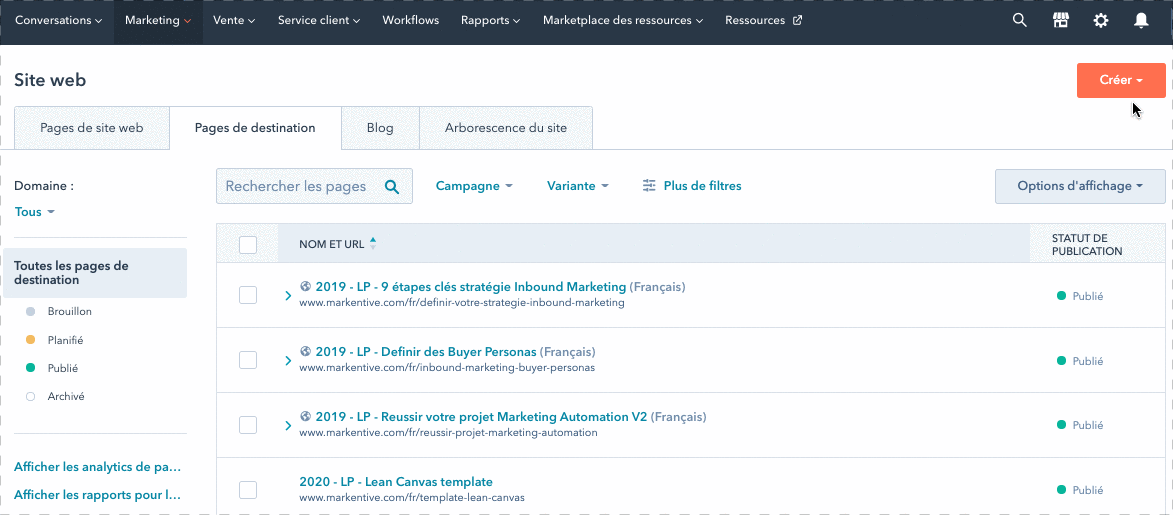Open 2019 - LP - Definir des Buyer Personas
The width and height of the screenshot is (1173, 515).
click(426, 351)
